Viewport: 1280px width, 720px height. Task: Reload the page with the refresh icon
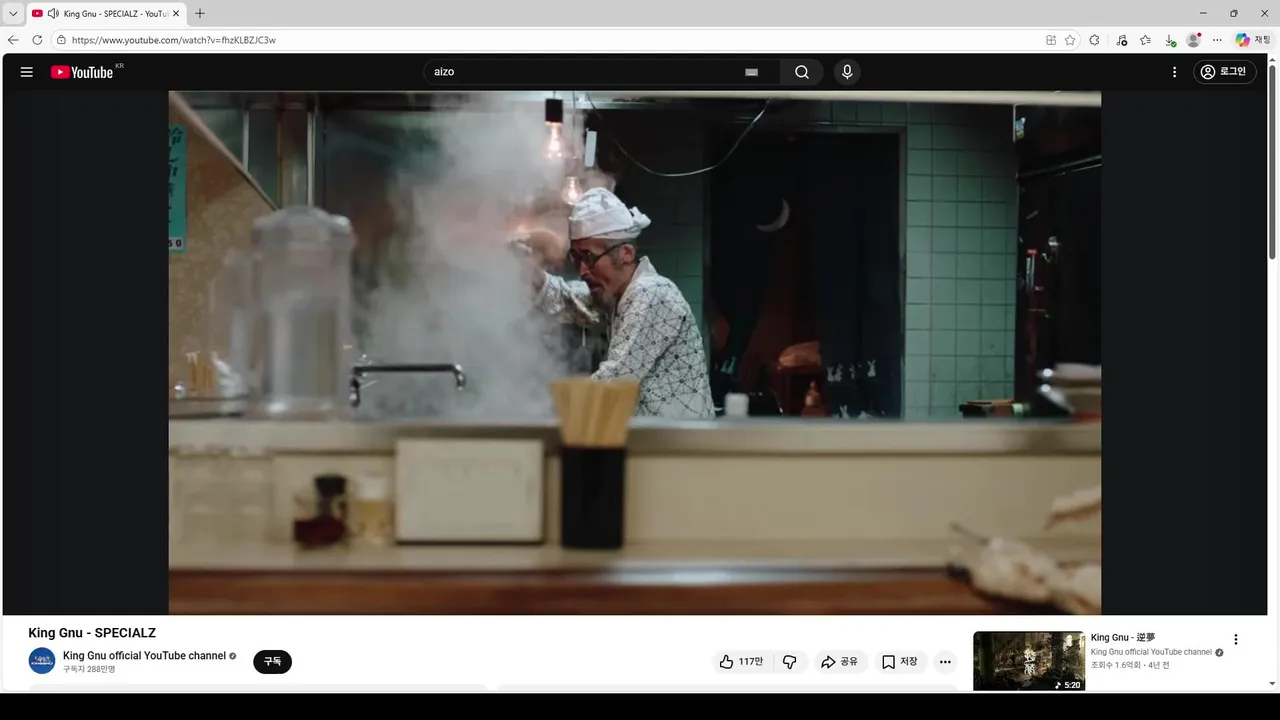click(x=37, y=40)
